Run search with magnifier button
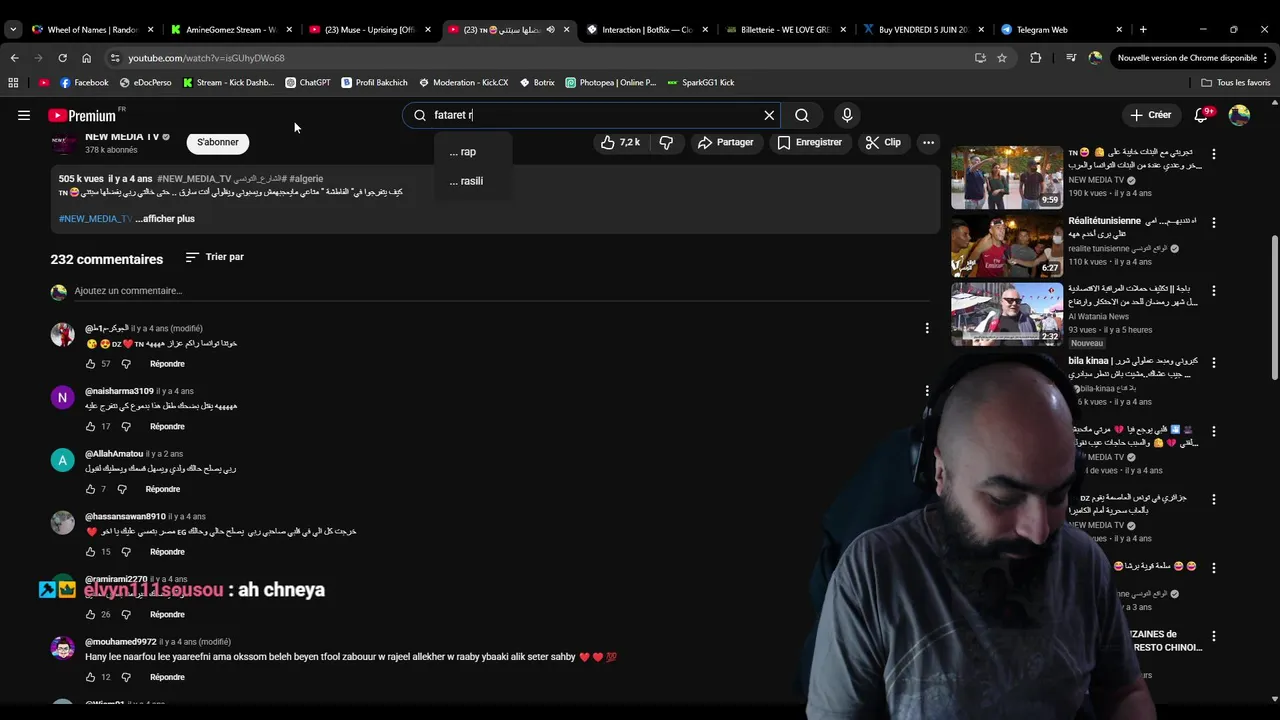The width and height of the screenshot is (1280, 720). (x=802, y=115)
